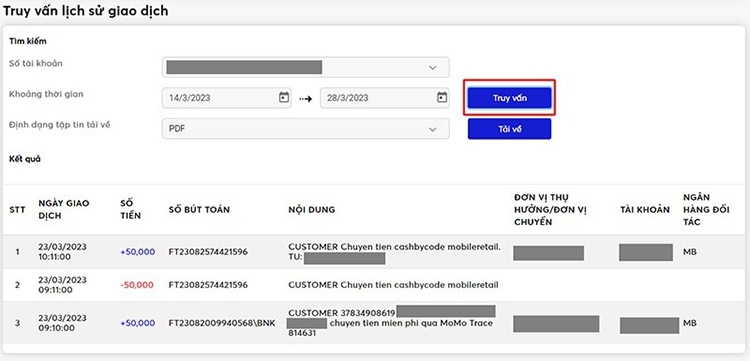Open the start date calendar icon
Image resolution: width=750 pixels, height=361 pixels.
(284, 98)
